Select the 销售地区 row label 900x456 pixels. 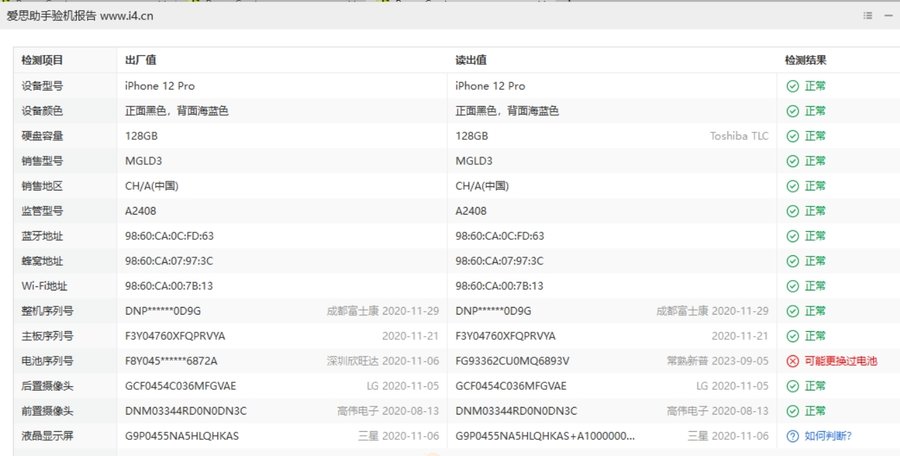[42, 186]
